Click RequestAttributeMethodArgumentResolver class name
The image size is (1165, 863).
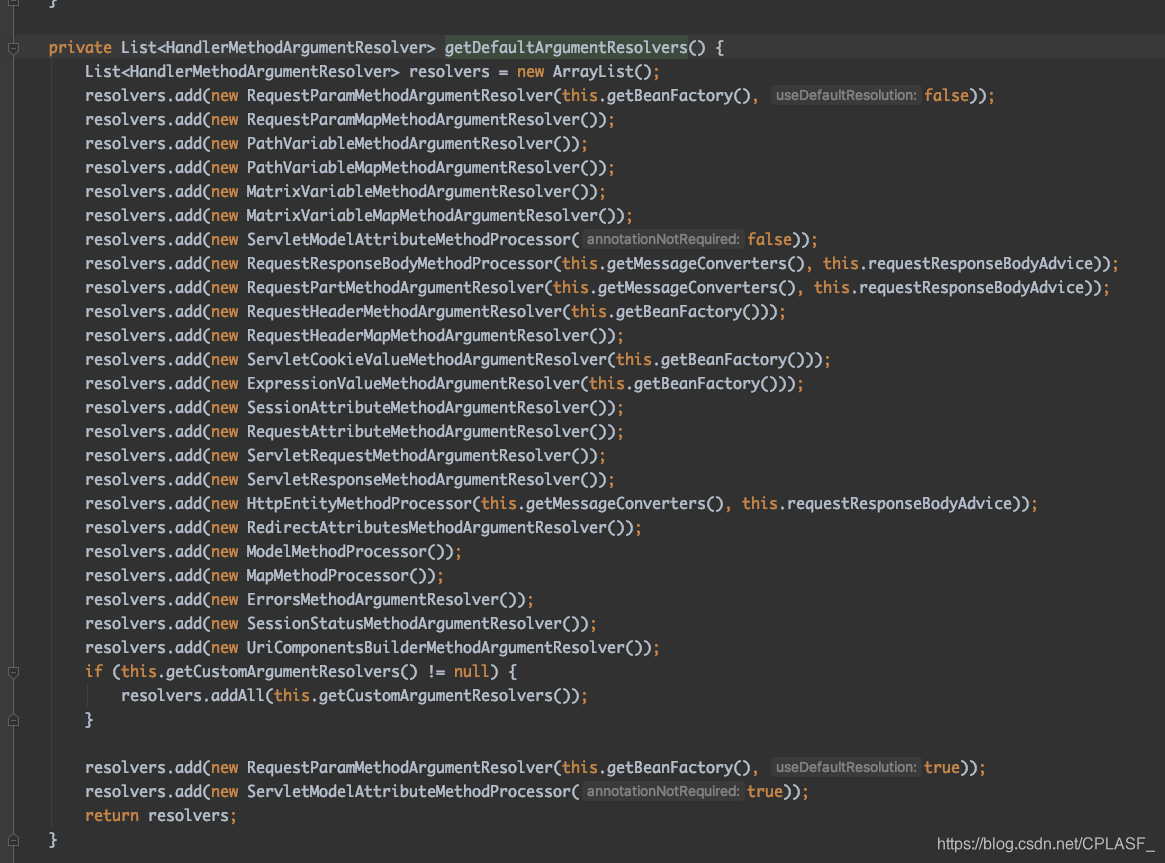(418, 432)
